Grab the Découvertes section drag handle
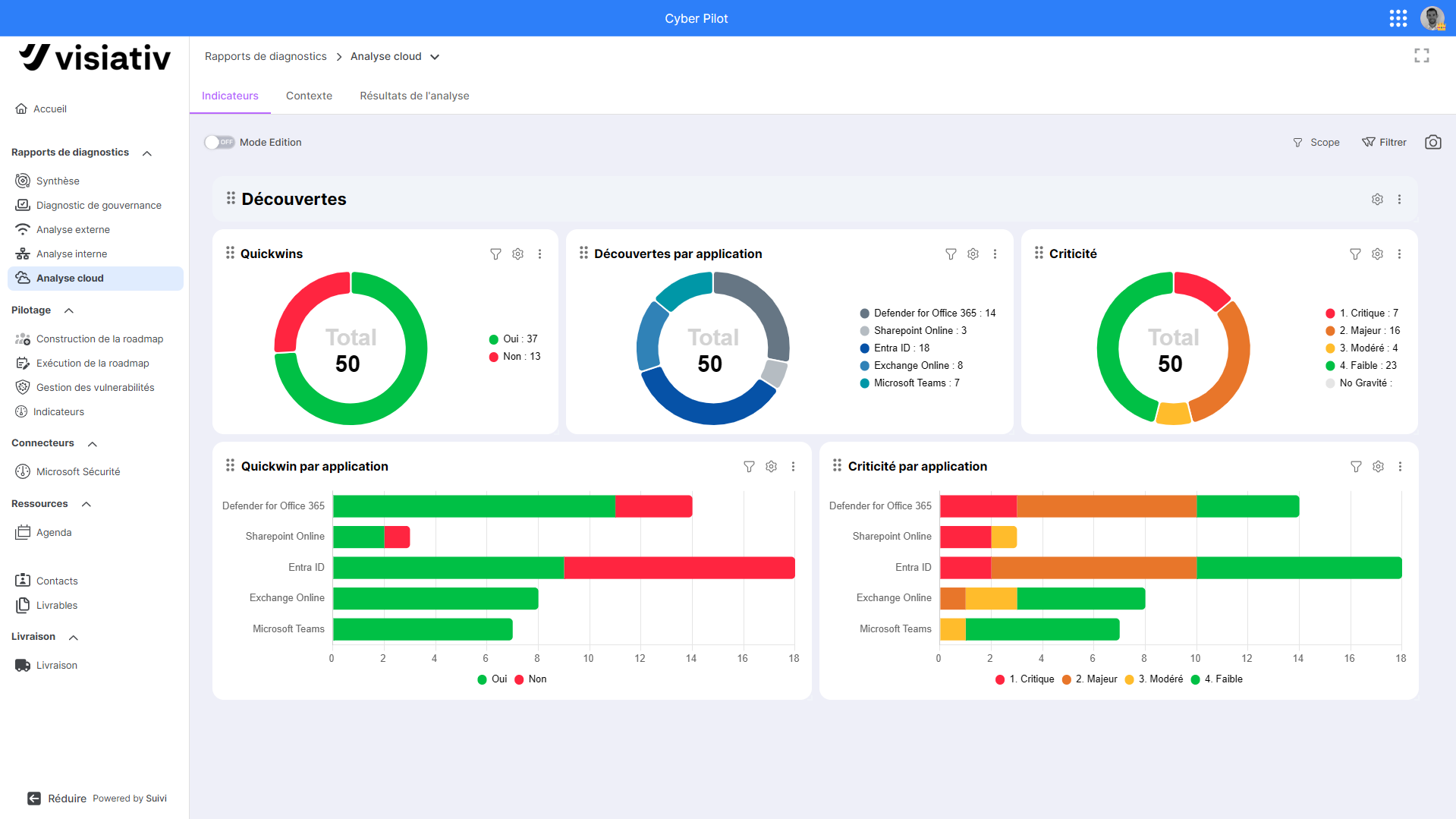The height and width of the screenshot is (819, 1456). click(x=231, y=198)
